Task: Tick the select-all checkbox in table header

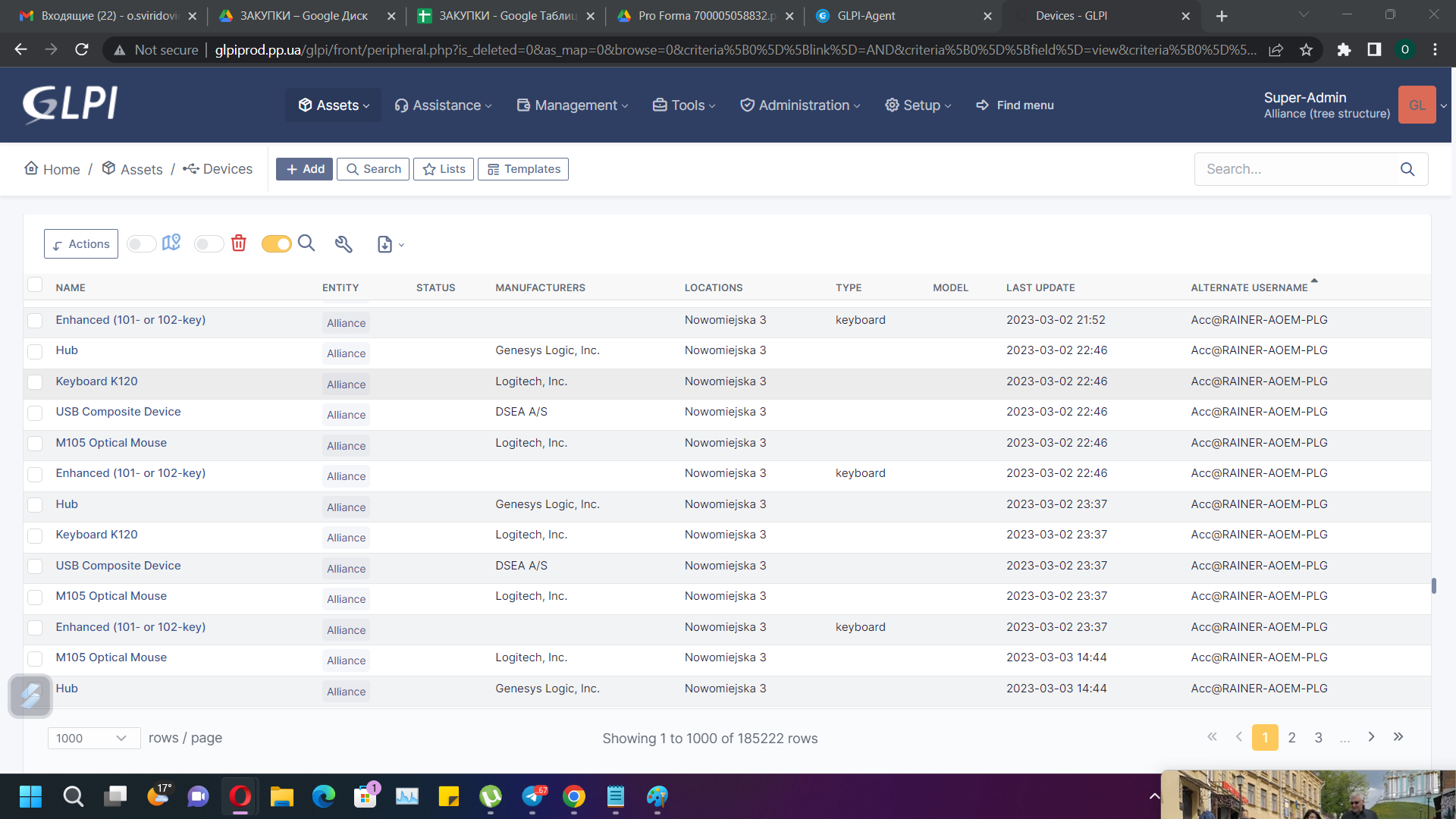Action: coord(35,284)
